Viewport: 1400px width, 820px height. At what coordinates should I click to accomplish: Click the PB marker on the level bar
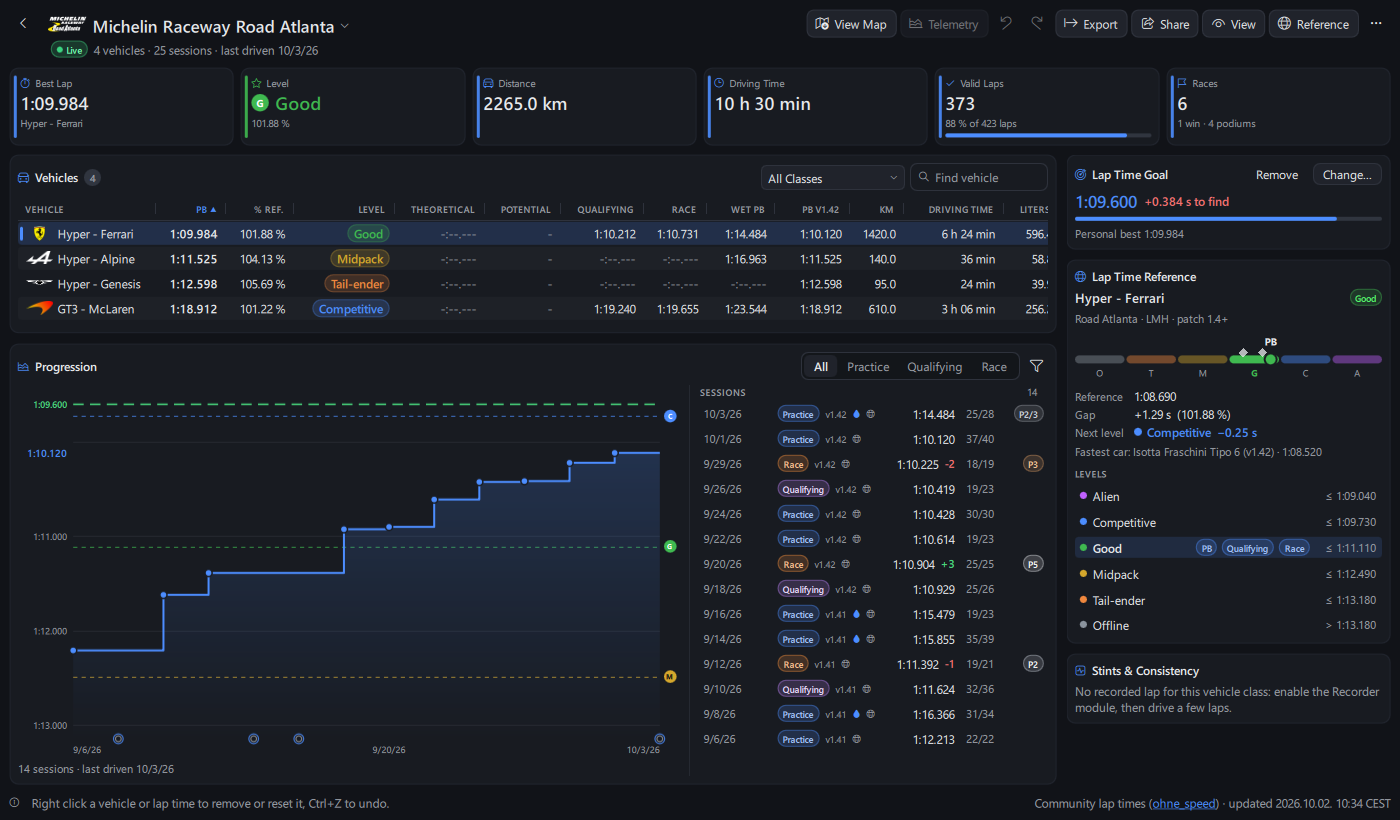1270,358
